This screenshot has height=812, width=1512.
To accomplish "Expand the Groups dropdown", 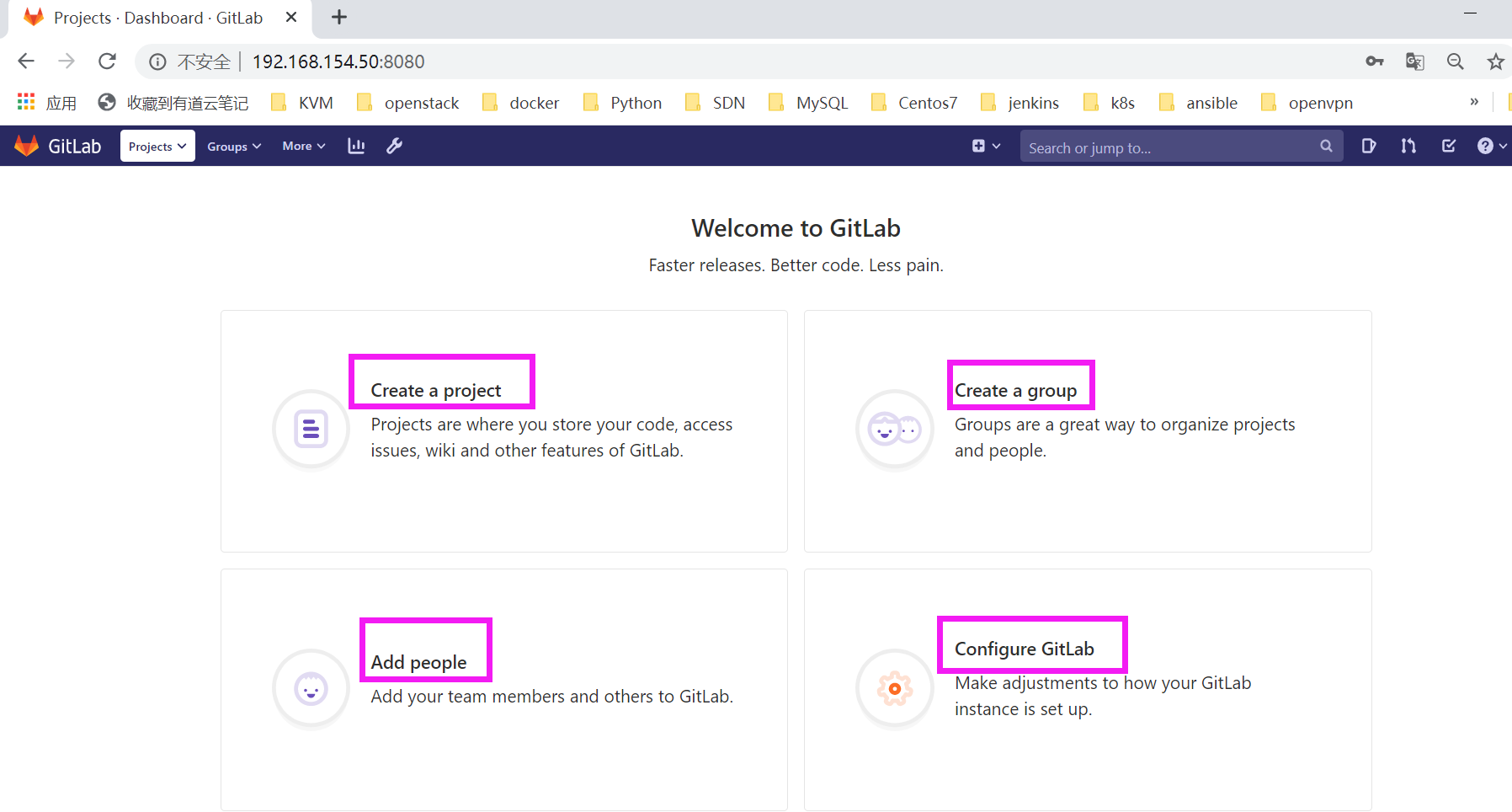I will (234, 146).
